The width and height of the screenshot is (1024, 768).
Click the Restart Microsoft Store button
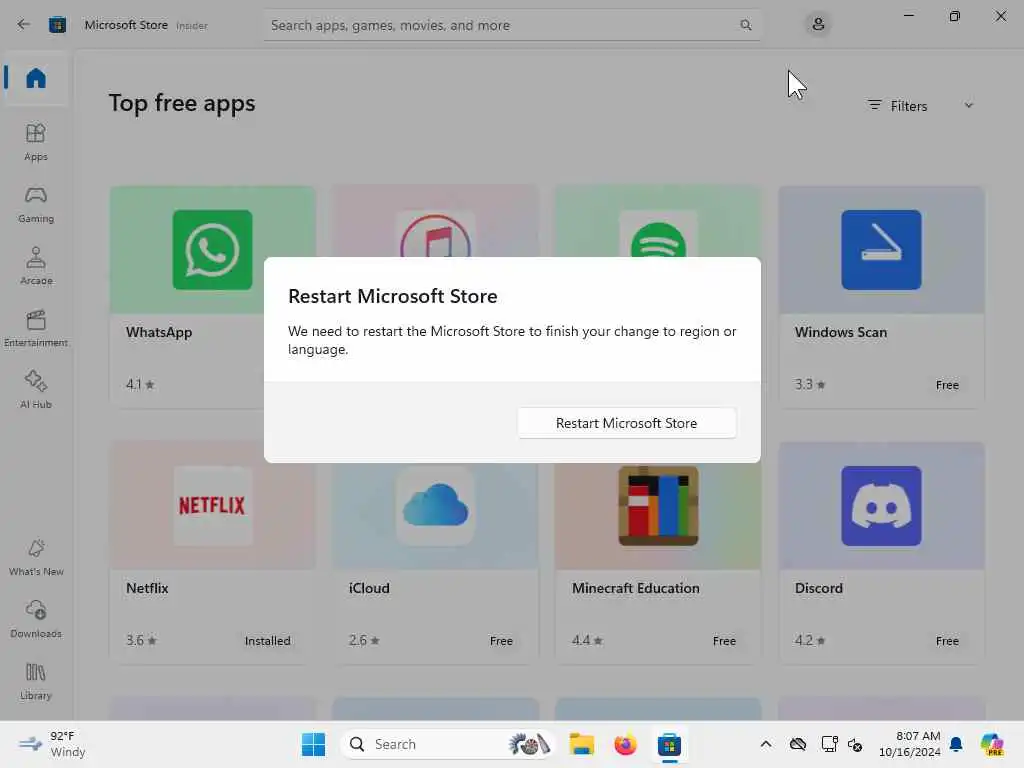coord(626,423)
